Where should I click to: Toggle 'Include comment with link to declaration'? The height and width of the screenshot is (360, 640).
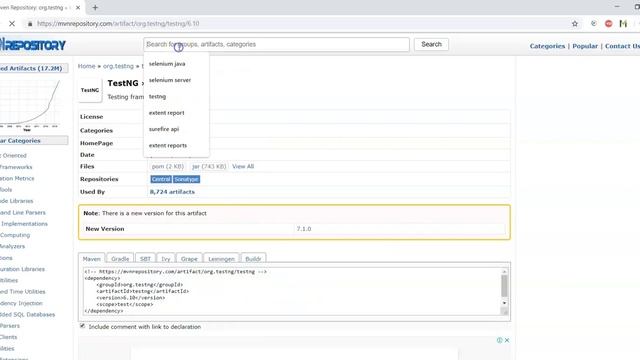(x=82, y=326)
